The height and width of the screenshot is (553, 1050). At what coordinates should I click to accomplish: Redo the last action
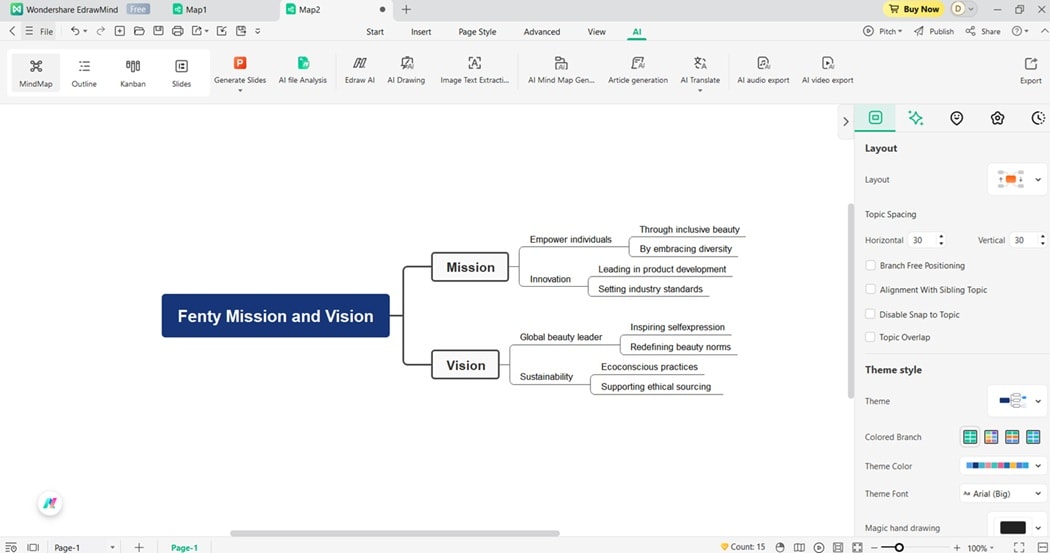pyautogui.click(x=100, y=31)
